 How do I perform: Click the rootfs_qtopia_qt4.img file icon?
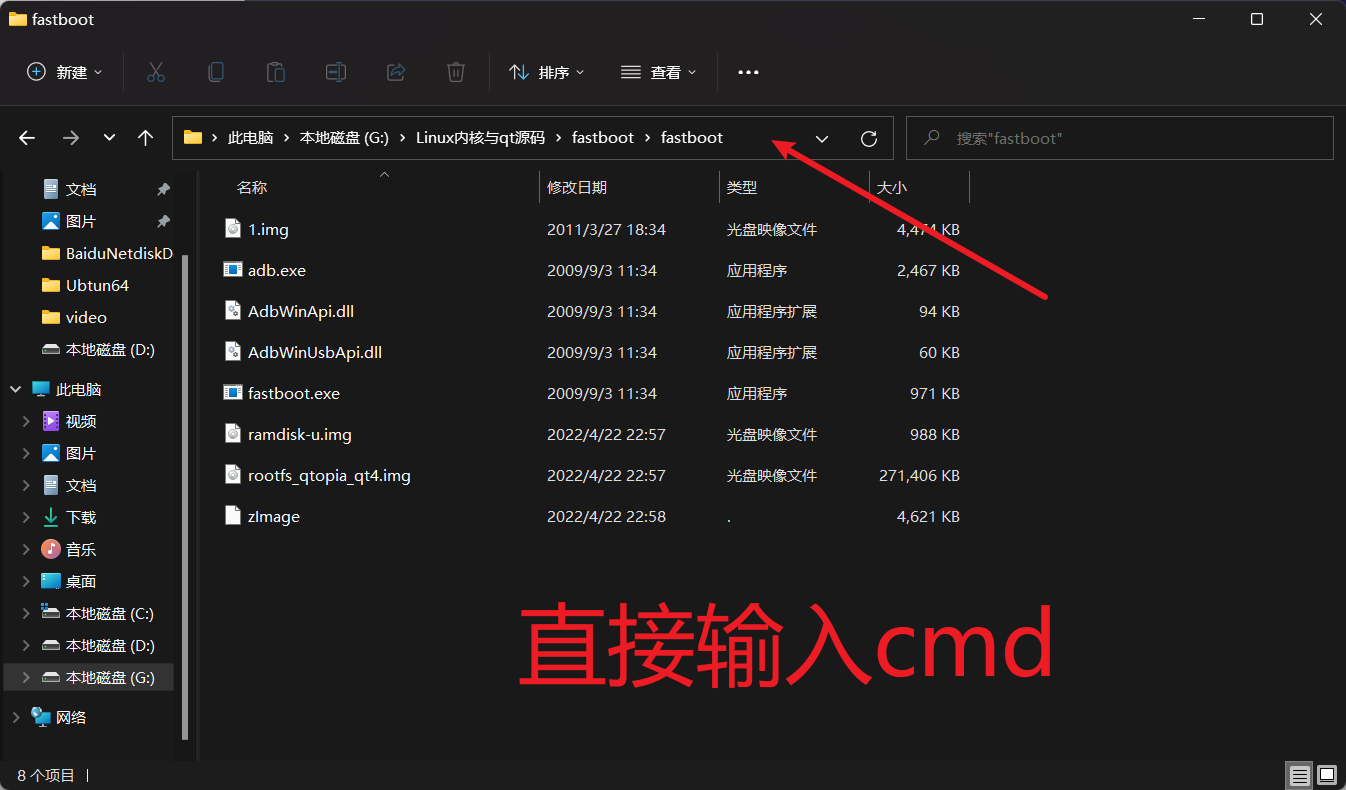pyautogui.click(x=232, y=475)
